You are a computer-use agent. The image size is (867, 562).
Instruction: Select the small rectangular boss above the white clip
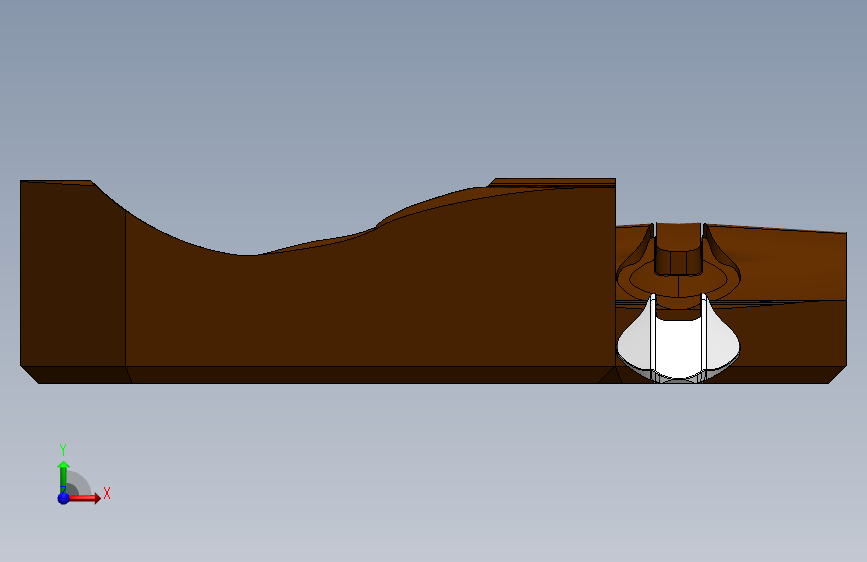click(x=678, y=249)
